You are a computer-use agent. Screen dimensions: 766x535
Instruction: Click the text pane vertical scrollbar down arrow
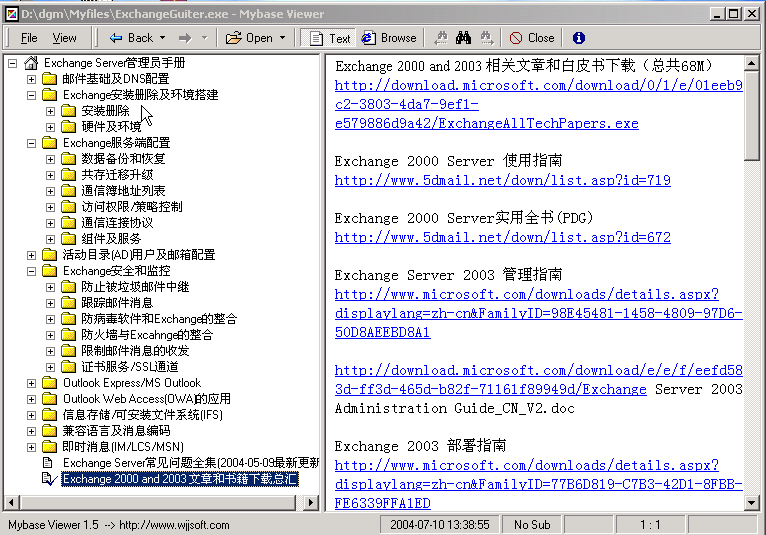pyautogui.click(x=752, y=505)
